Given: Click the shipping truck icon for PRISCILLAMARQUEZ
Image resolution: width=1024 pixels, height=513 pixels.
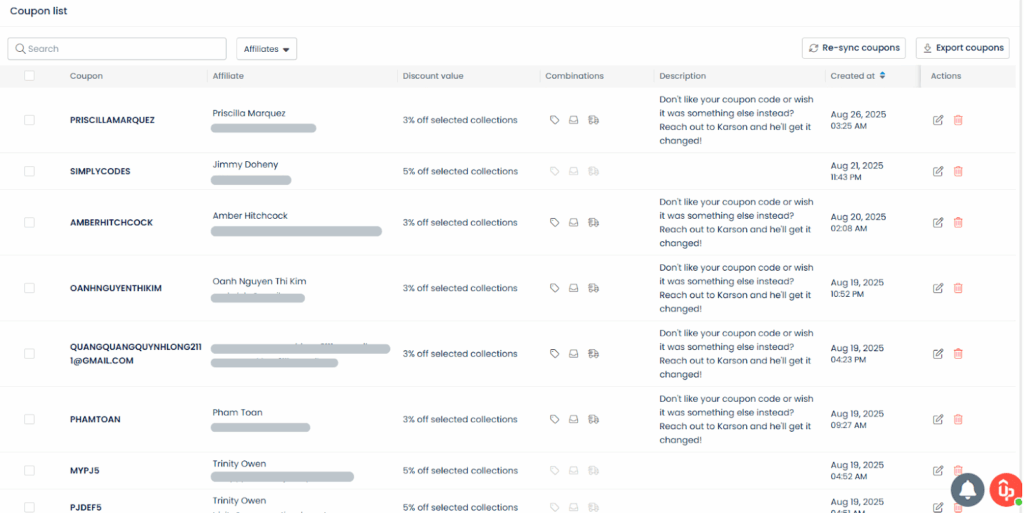Looking at the screenshot, I should click(x=593, y=120).
